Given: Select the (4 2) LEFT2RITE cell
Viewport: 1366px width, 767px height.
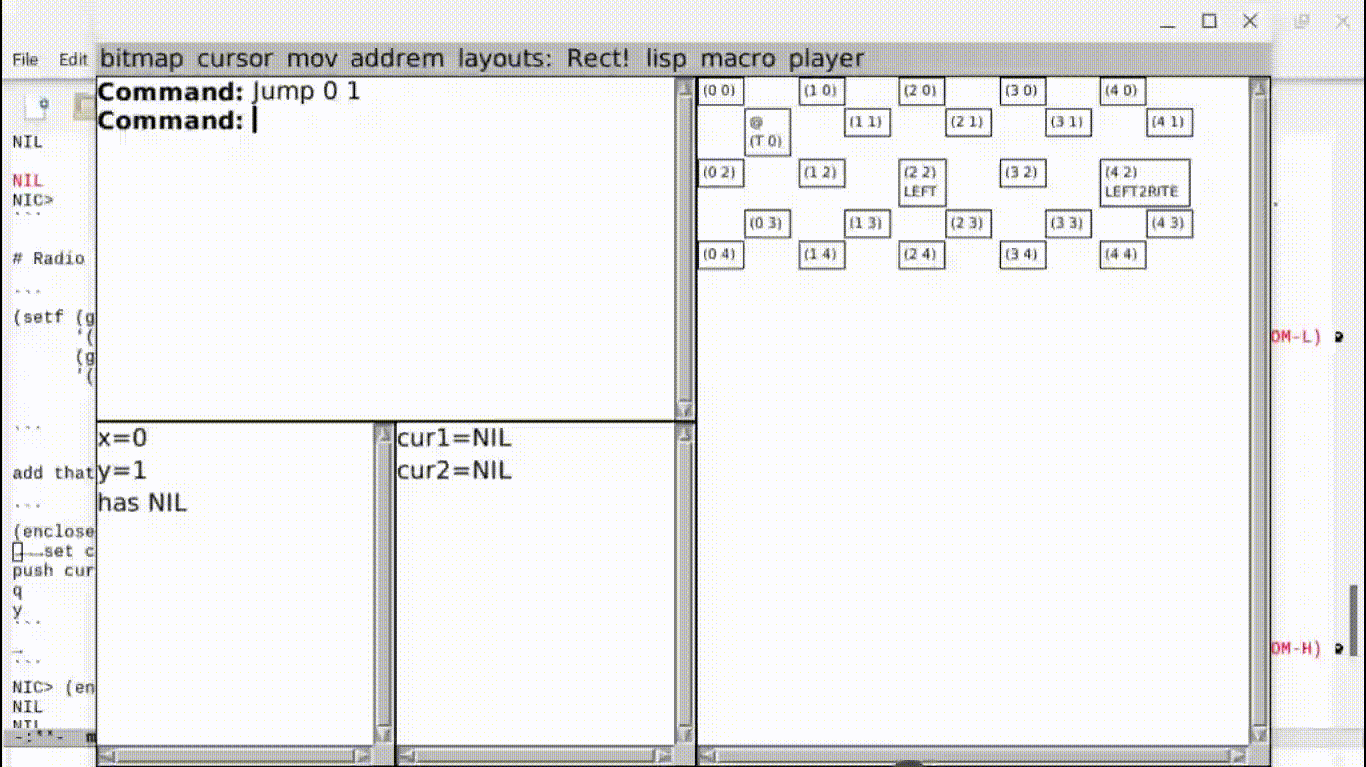Looking at the screenshot, I should click(1145, 183).
